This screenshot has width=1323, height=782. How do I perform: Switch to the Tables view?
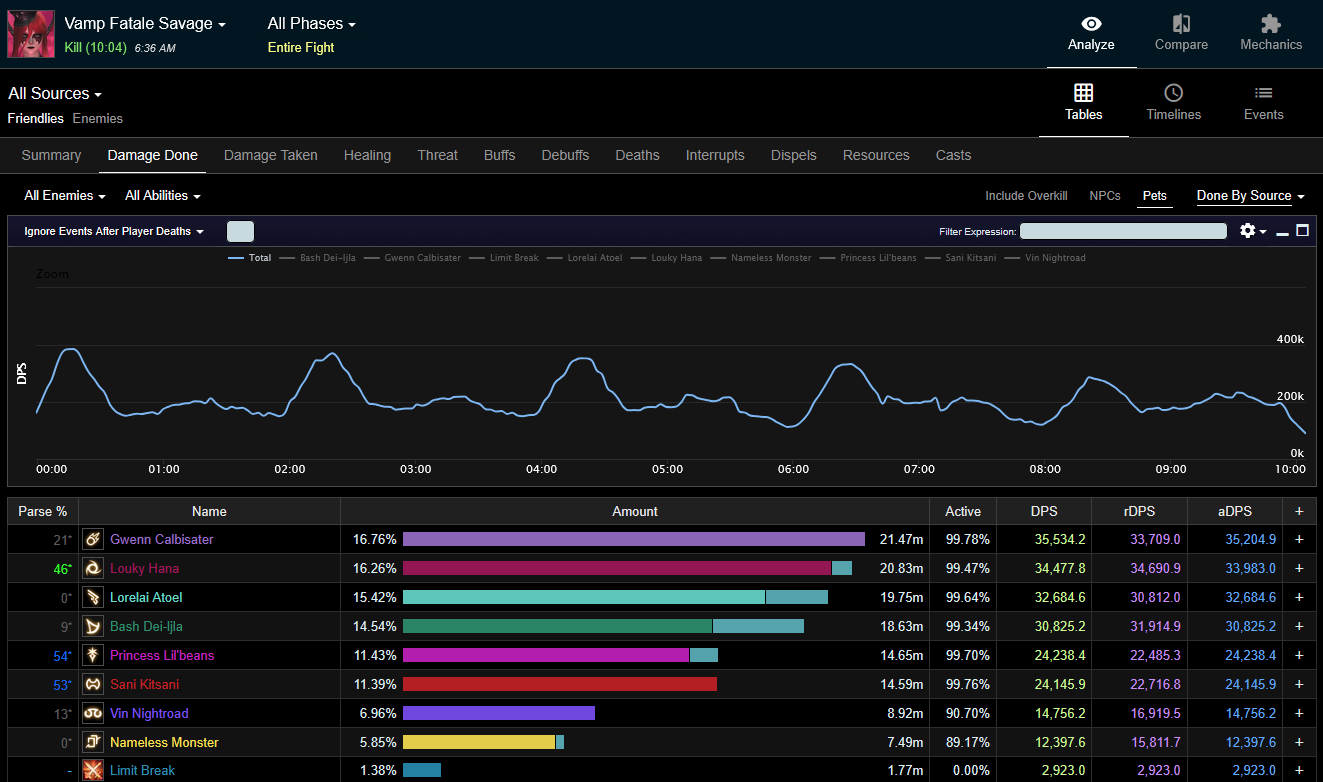pyautogui.click(x=1084, y=103)
